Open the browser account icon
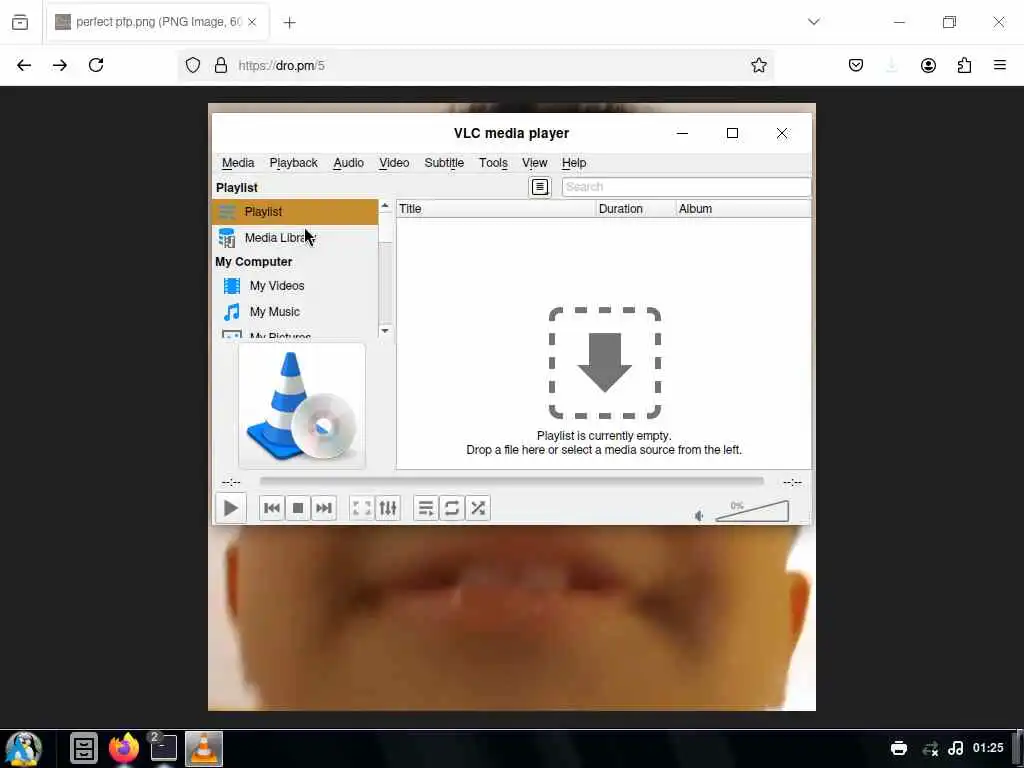 (x=928, y=65)
